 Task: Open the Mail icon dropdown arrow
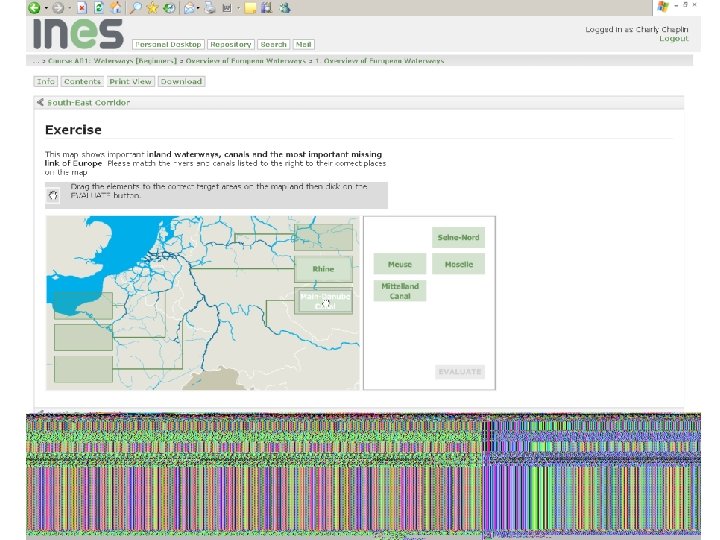click(198, 8)
